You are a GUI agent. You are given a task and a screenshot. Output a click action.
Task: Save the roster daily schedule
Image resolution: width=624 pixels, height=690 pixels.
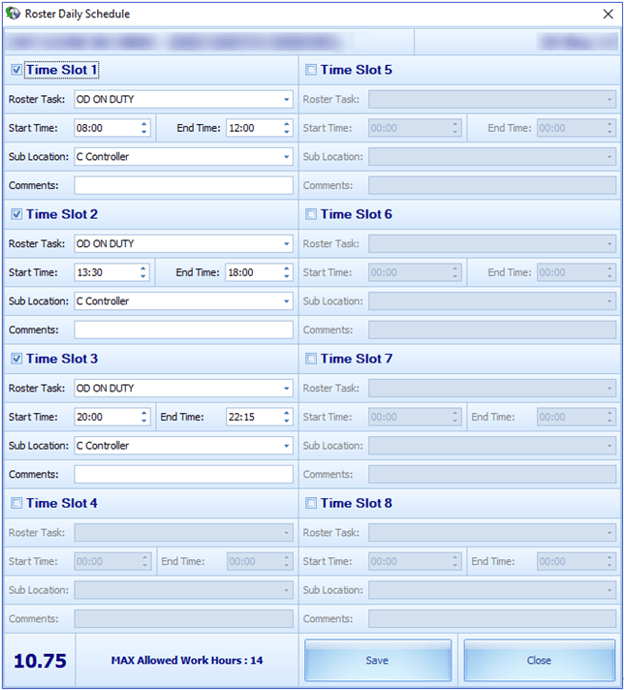[x=378, y=660]
